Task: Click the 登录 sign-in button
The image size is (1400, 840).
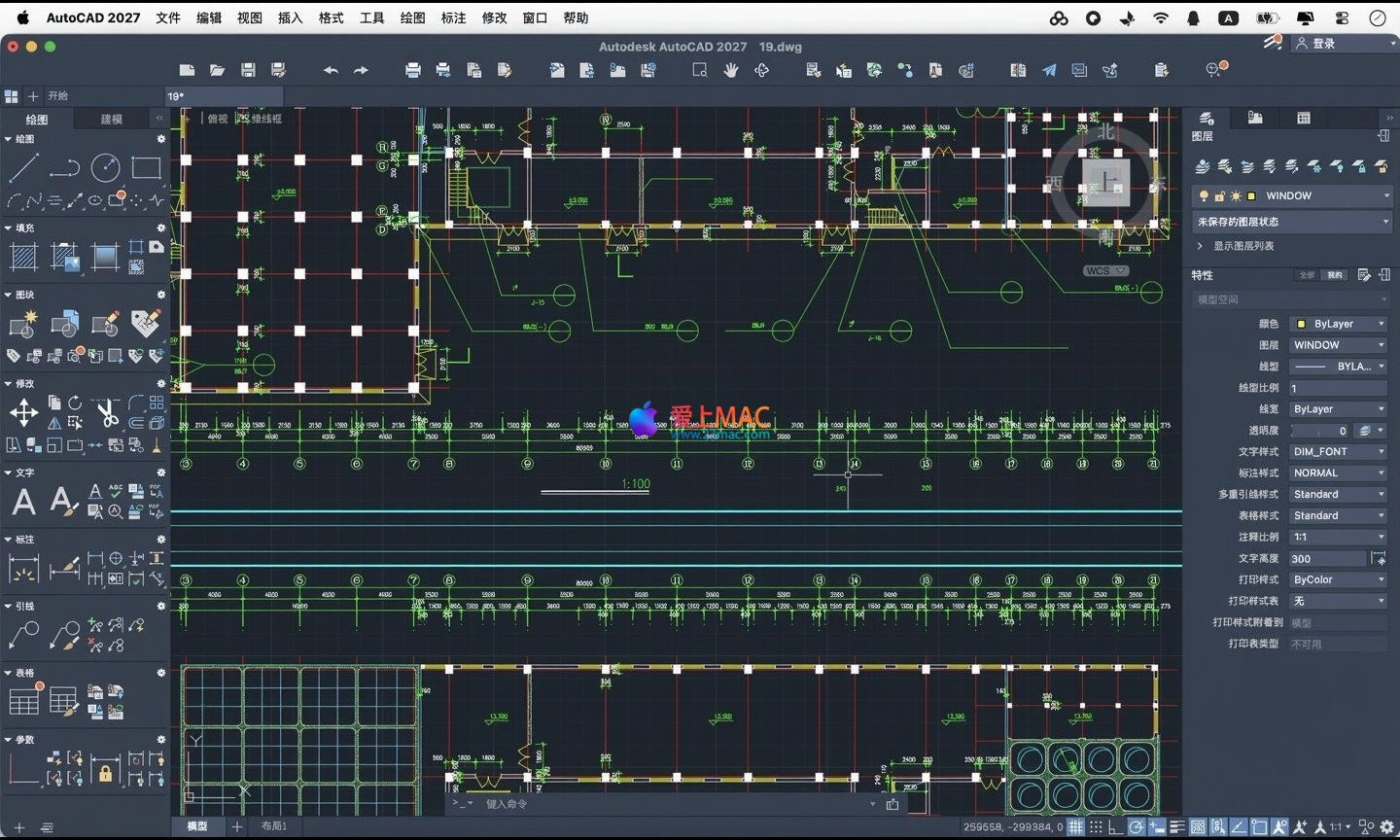Action: click(x=1323, y=43)
